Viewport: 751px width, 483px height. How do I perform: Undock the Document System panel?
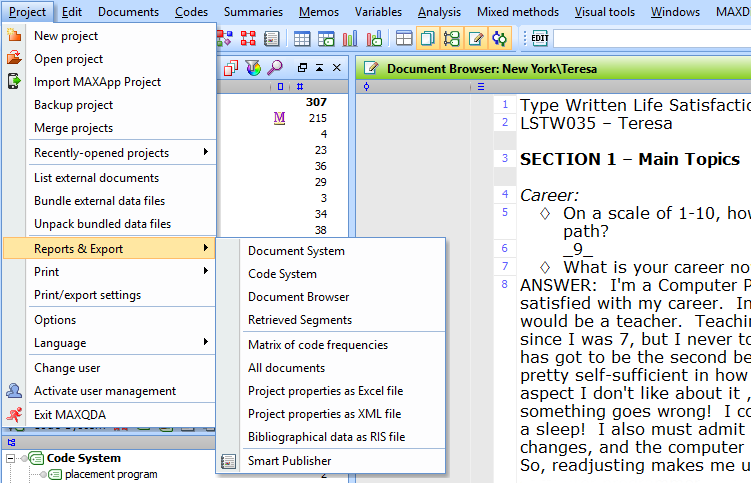[302, 68]
